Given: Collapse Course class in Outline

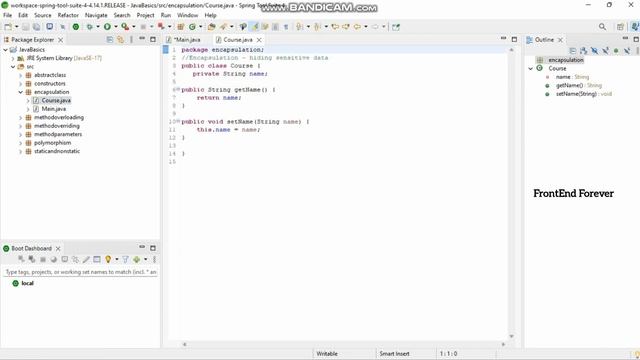Looking at the screenshot, I should [x=531, y=69].
